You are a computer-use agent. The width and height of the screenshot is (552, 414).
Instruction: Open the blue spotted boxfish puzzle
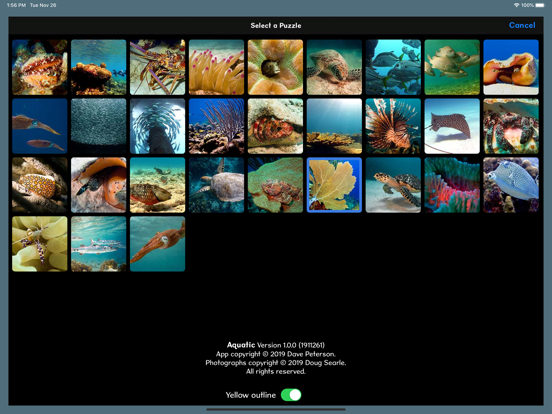point(511,185)
